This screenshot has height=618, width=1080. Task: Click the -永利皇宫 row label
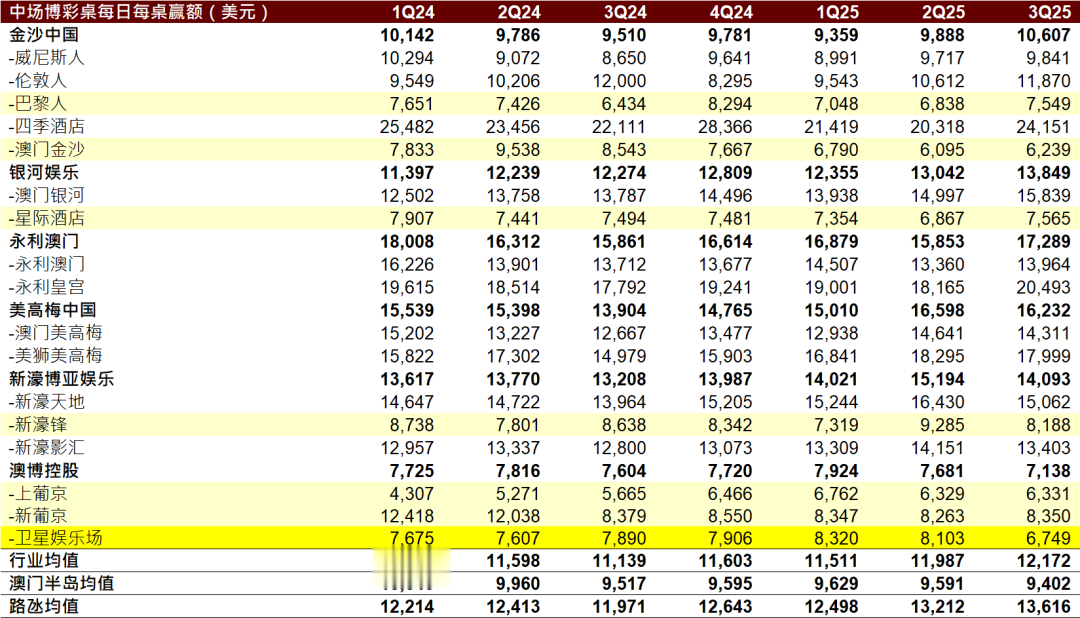point(46,287)
